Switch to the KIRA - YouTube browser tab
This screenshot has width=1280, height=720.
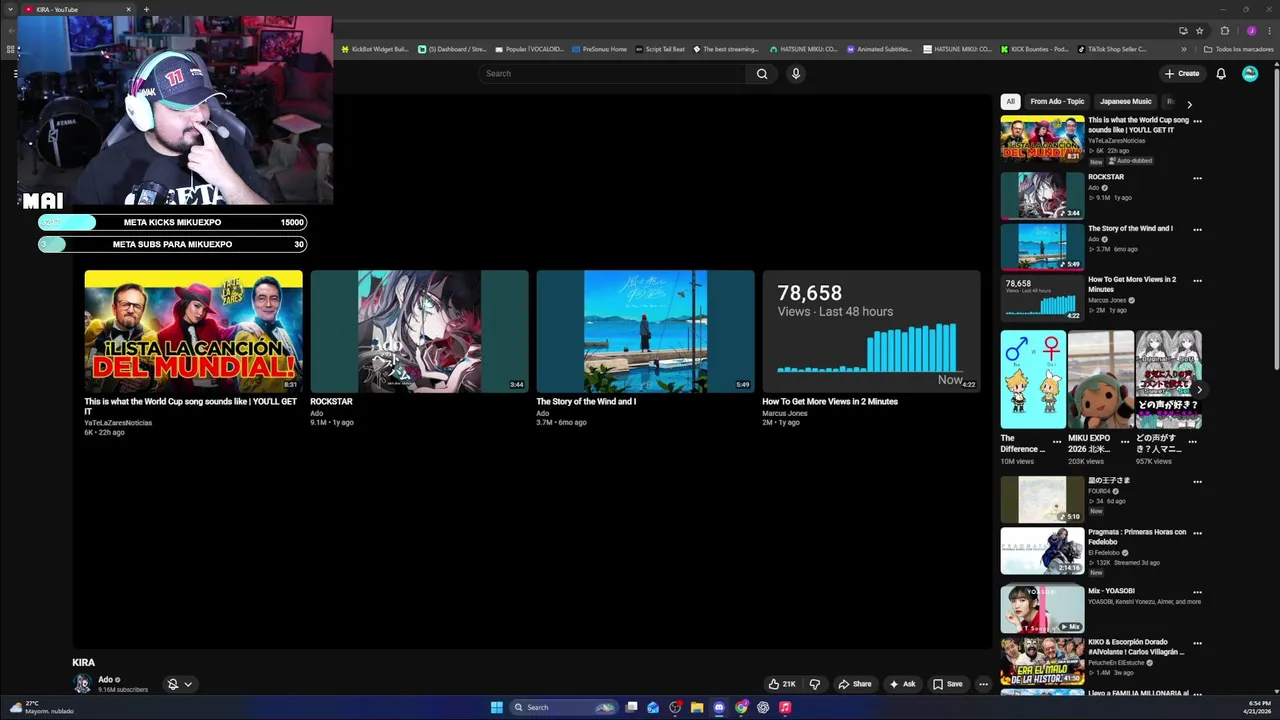[x=78, y=9]
